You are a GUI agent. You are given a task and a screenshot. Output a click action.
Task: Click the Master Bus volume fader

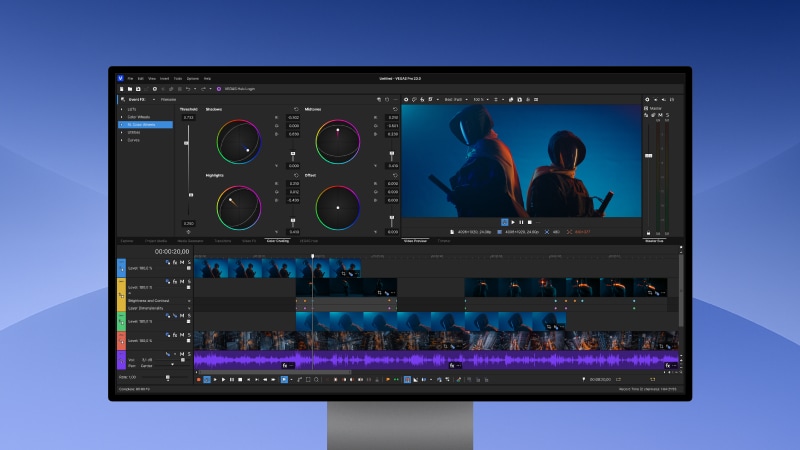[x=649, y=155]
